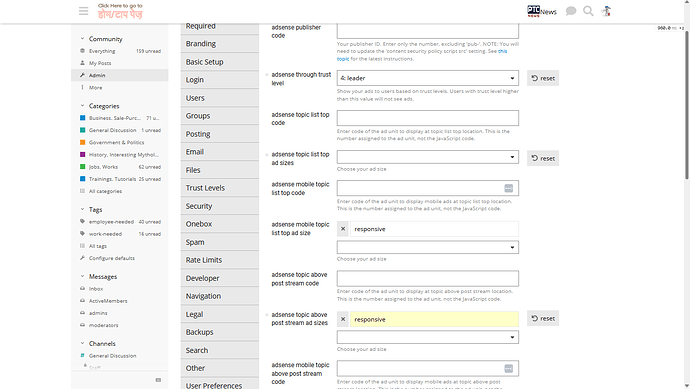Open the Inbox messages
The height and width of the screenshot is (389, 690).
[x=120, y=289]
